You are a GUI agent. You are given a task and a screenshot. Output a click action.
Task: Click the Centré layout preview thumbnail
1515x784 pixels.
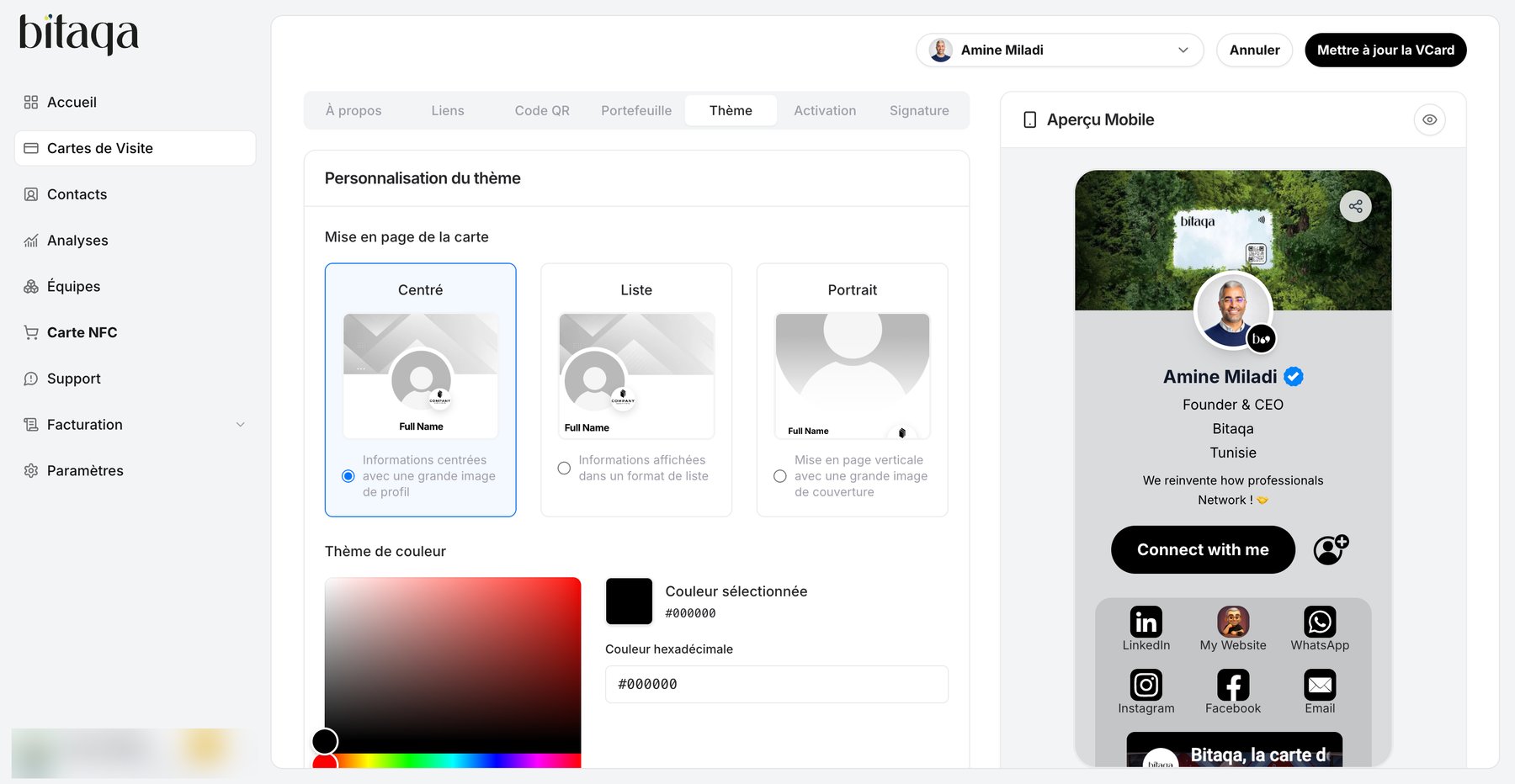click(421, 376)
